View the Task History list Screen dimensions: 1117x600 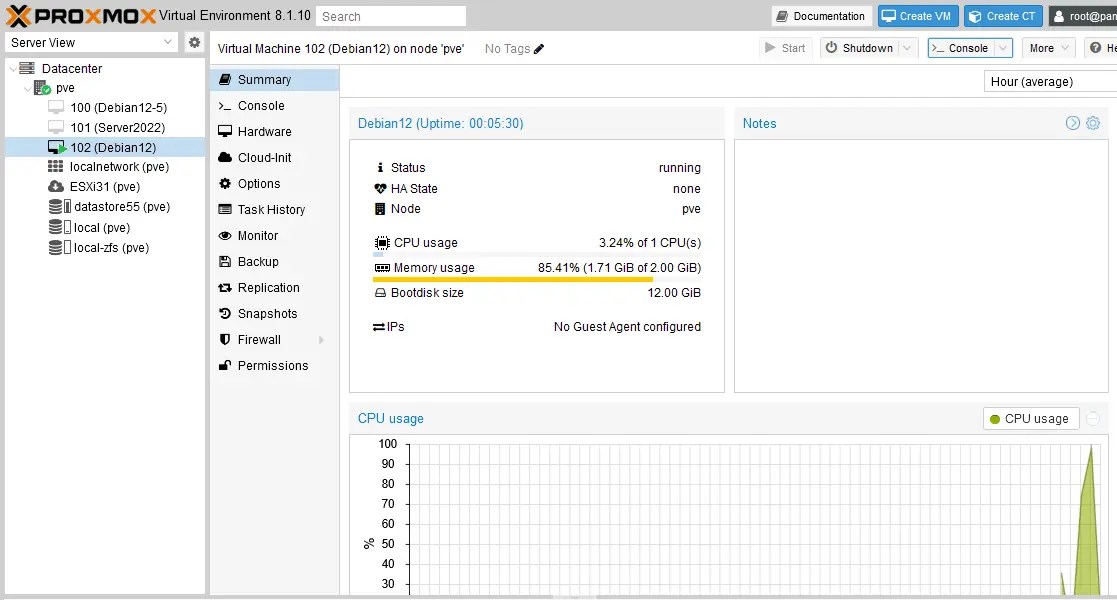point(270,209)
